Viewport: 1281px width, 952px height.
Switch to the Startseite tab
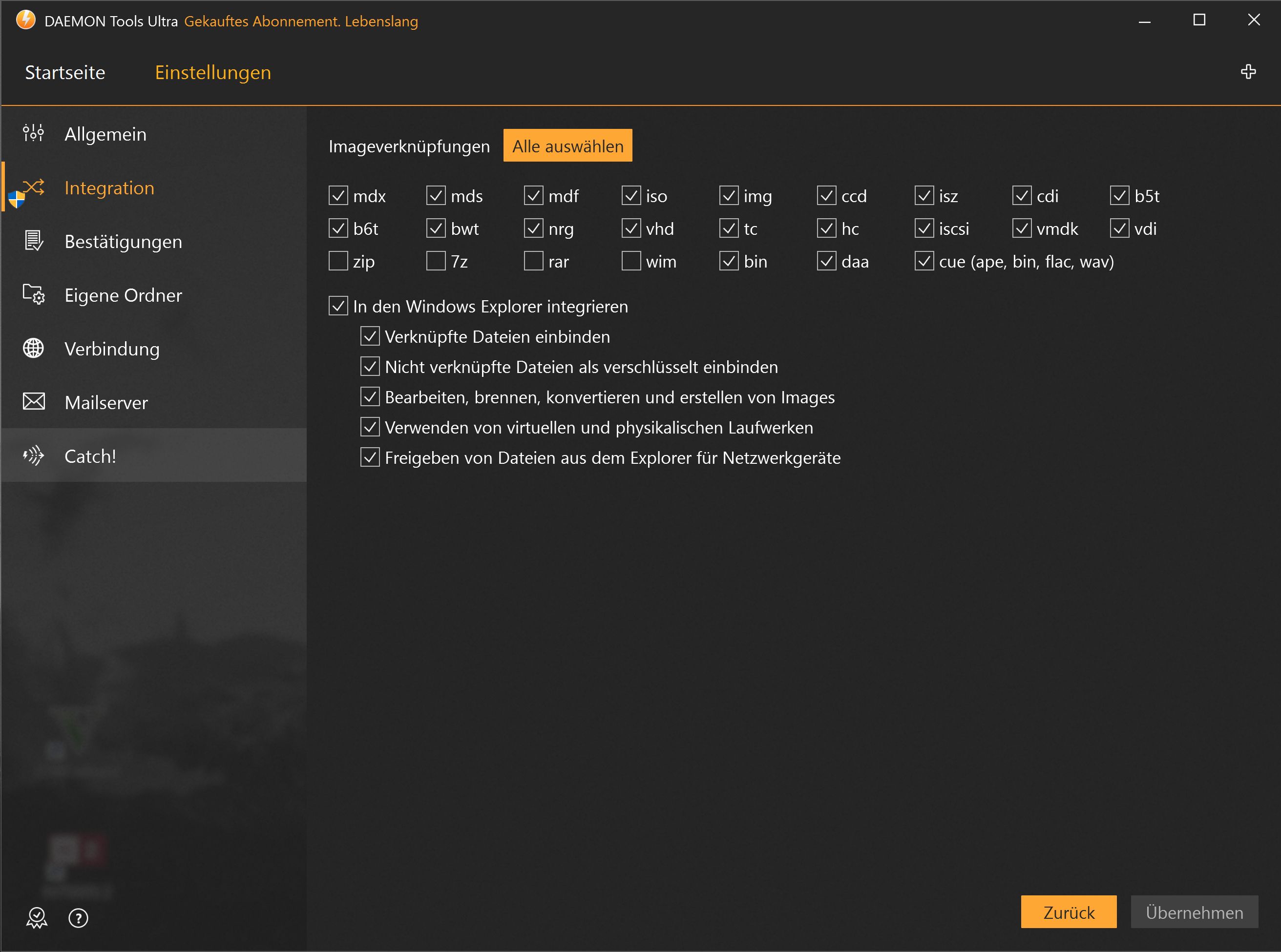pyautogui.click(x=65, y=73)
